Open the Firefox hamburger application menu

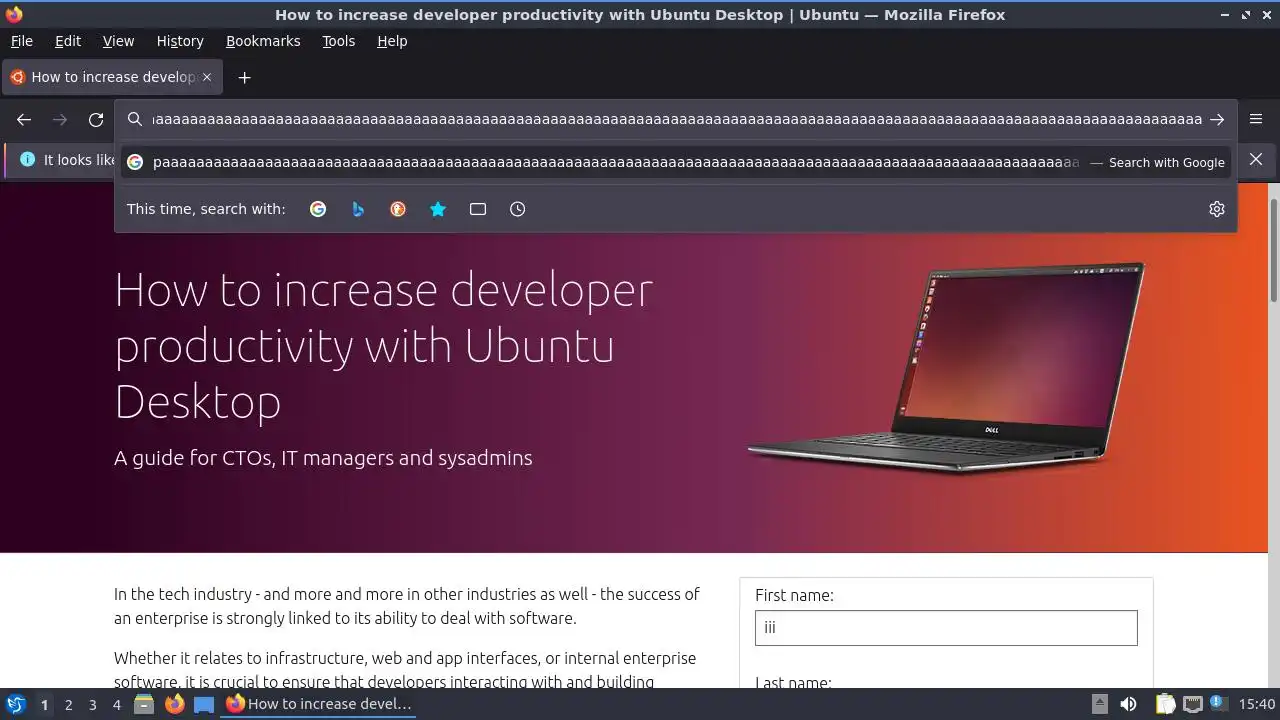point(1256,119)
